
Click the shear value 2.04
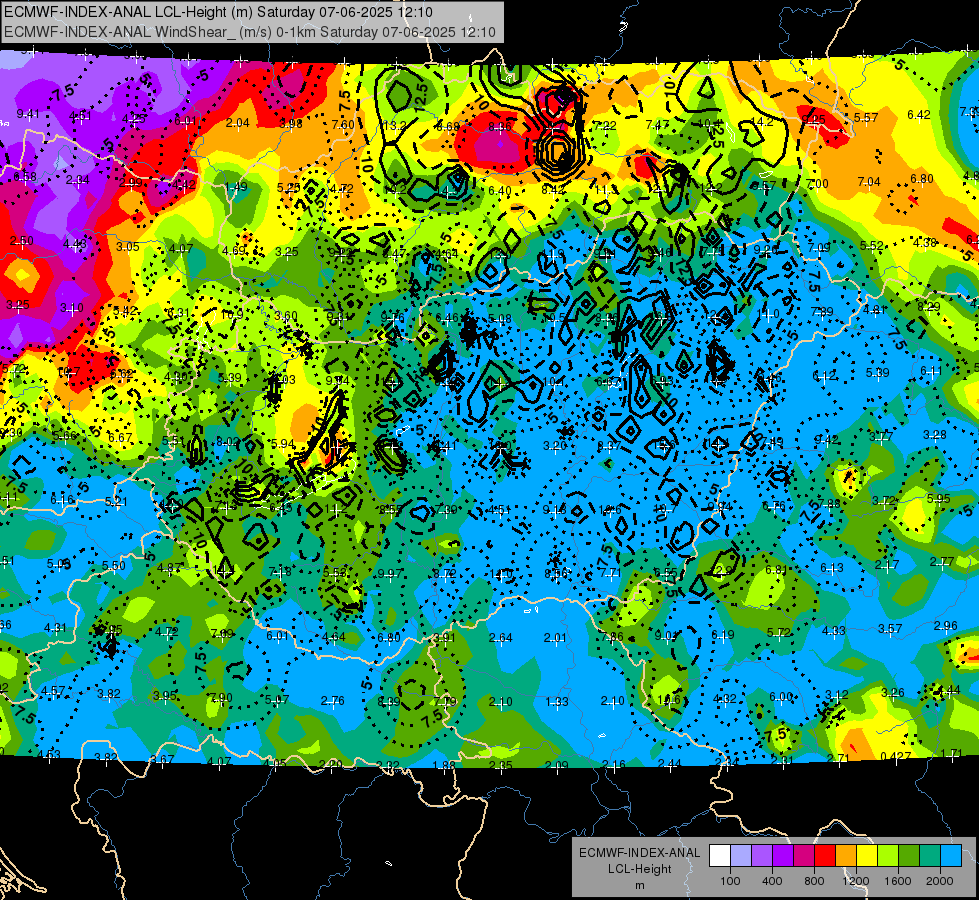click(x=238, y=122)
